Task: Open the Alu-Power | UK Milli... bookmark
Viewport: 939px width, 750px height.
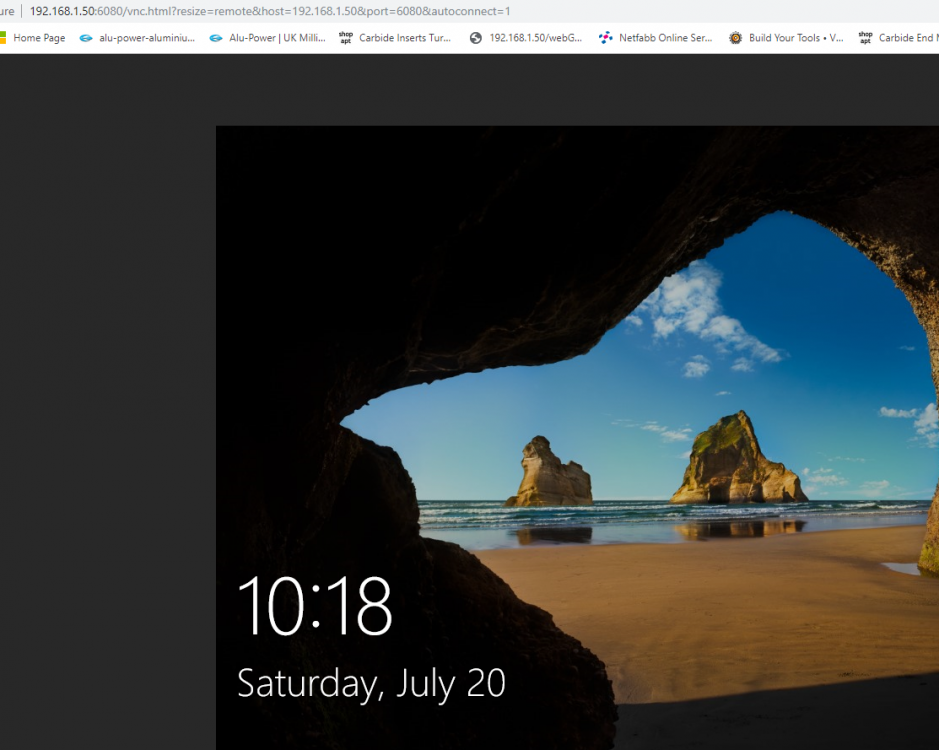Action: pos(267,38)
